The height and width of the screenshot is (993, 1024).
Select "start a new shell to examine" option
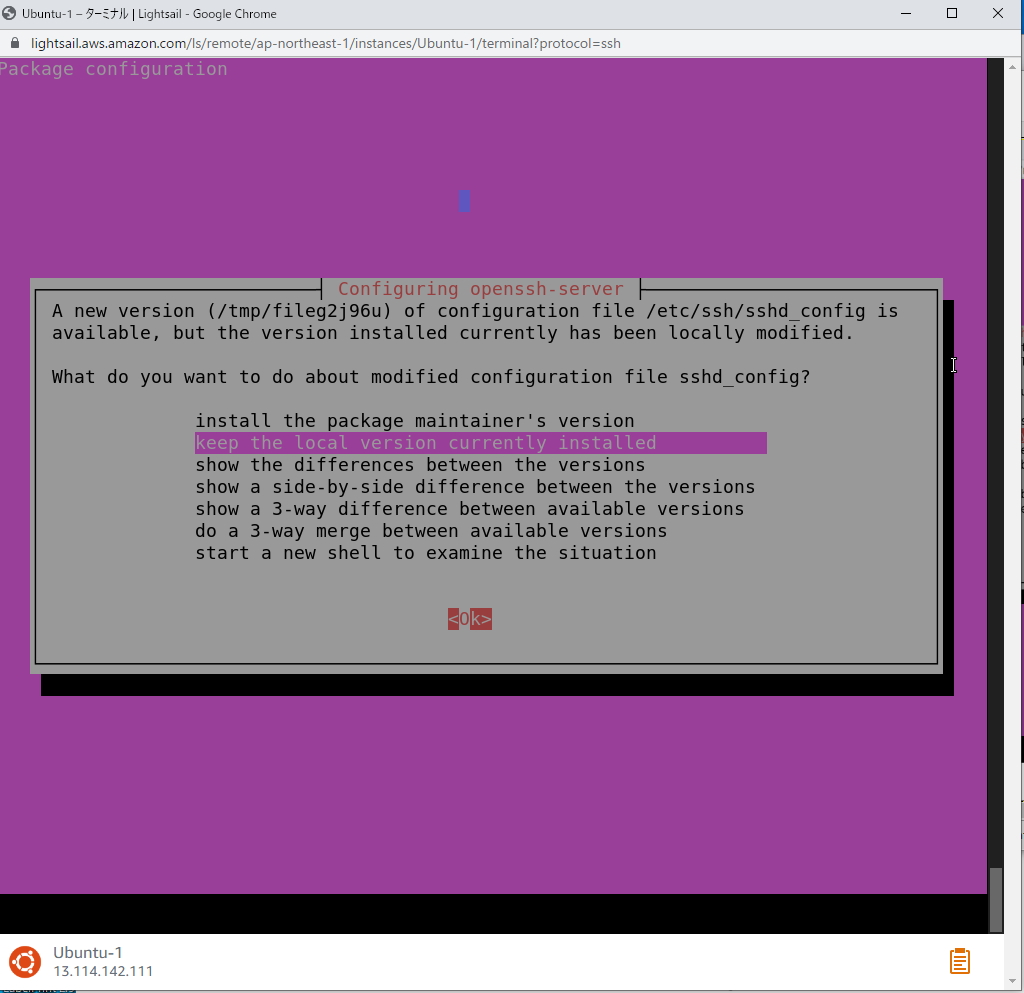[x=426, y=553]
